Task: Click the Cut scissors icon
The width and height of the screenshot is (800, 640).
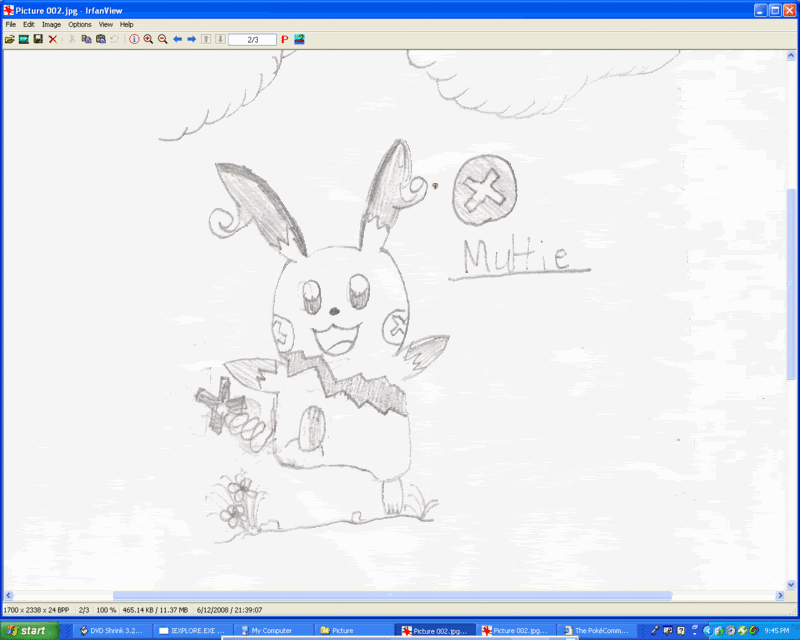Action: [x=71, y=39]
